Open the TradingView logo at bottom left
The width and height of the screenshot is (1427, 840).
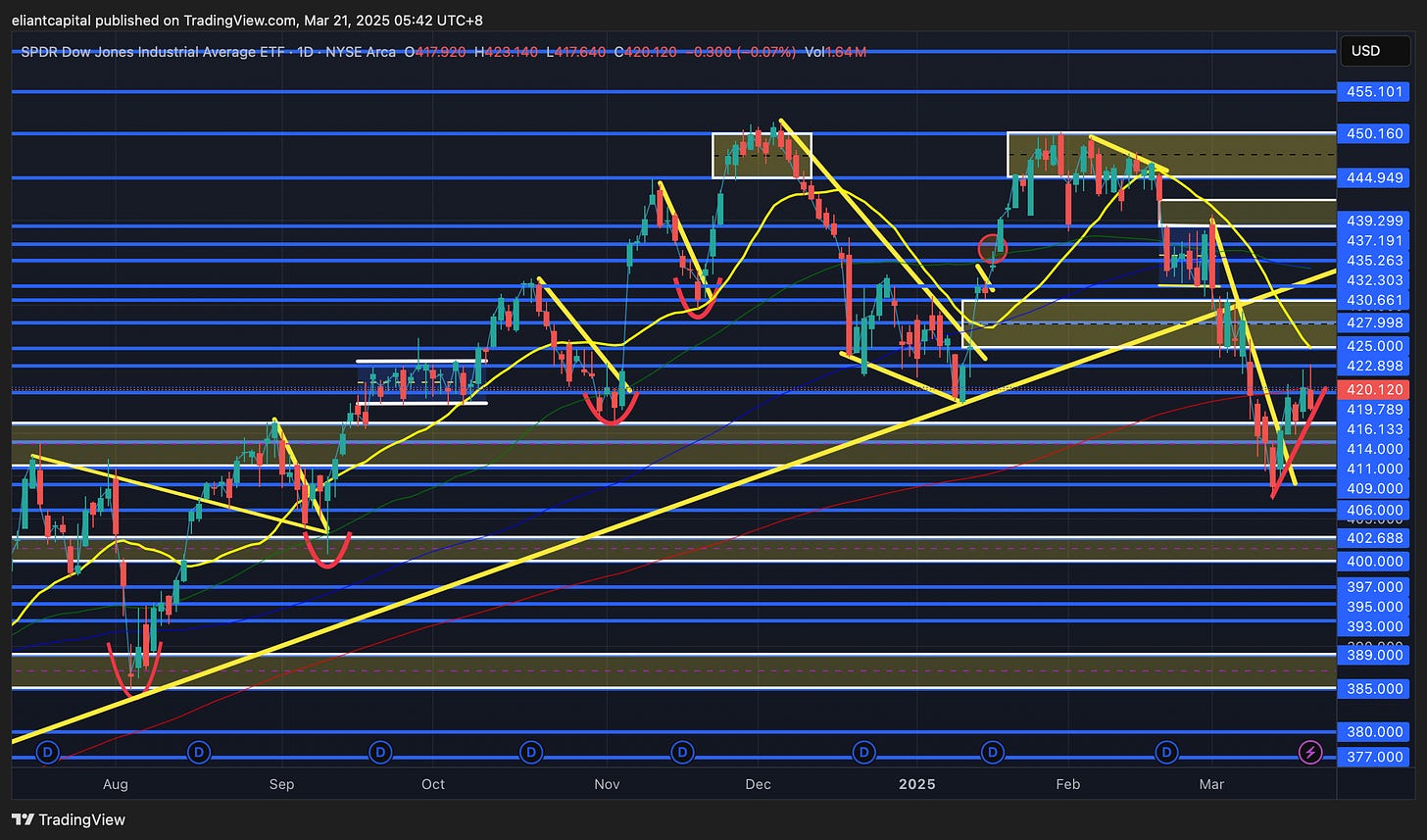(x=69, y=819)
